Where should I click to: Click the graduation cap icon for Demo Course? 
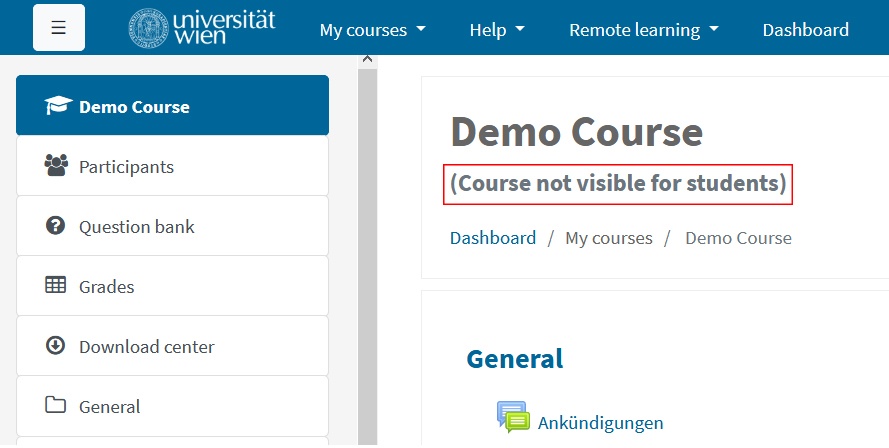(x=58, y=105)
